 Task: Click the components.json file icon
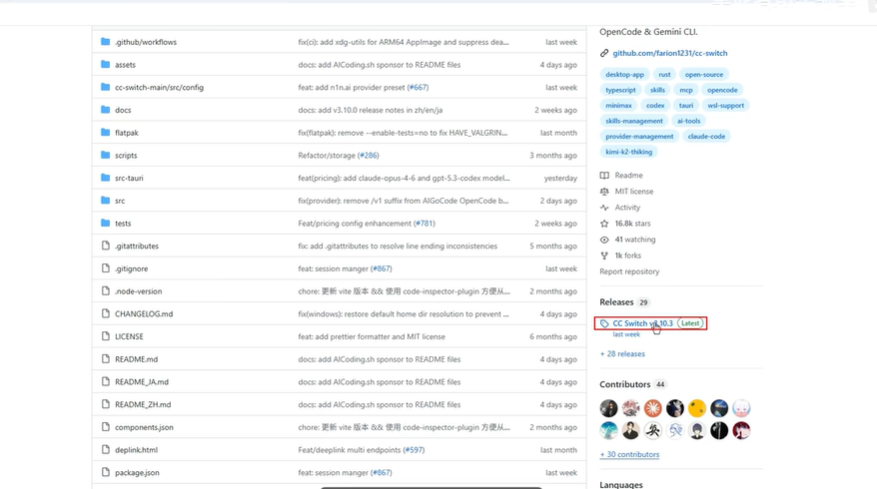click(105, 427)
